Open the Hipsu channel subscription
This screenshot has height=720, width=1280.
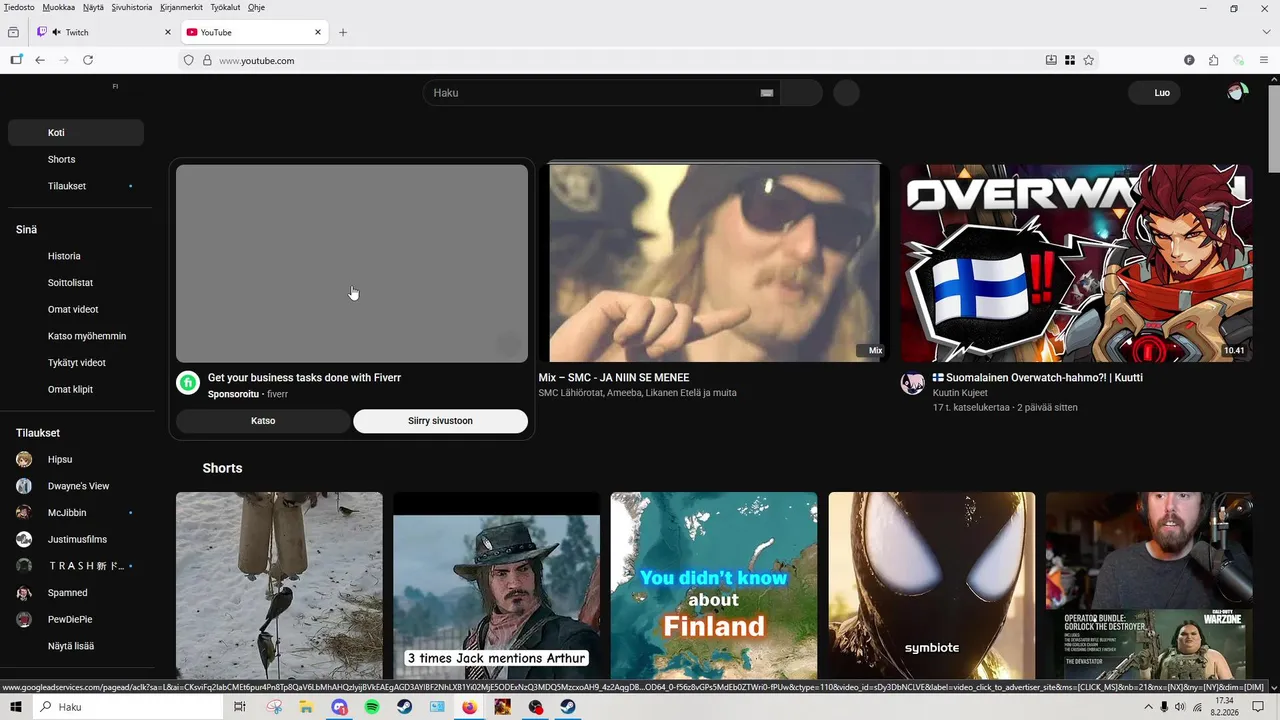coord(76,459)
